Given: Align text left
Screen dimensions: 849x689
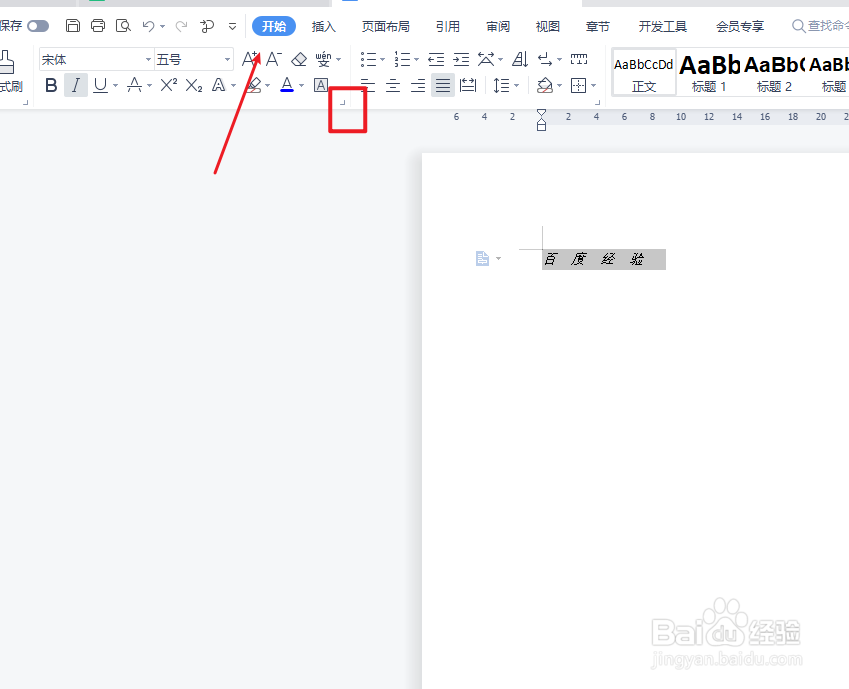Looking at the screenshot, I should [x=368, y=86].
